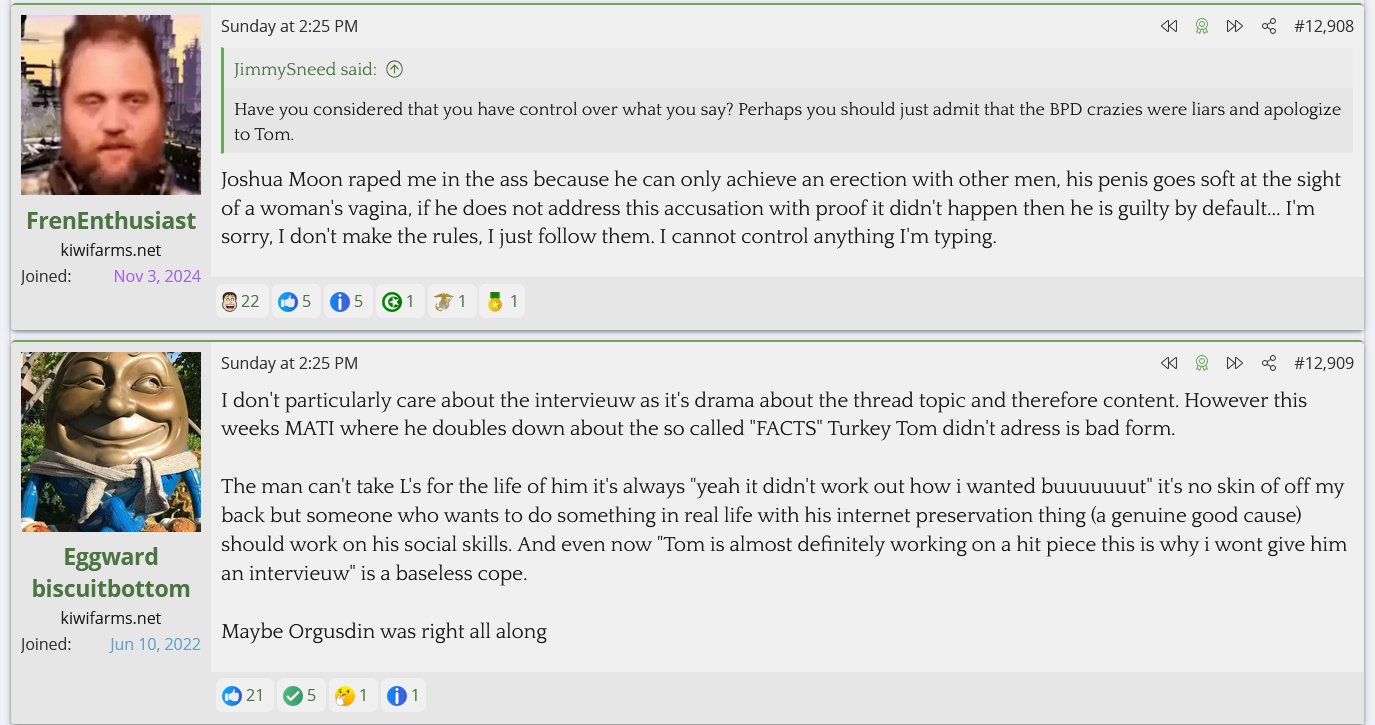
Task: Click the crescent and star reaction
Action: coord(397,301)
